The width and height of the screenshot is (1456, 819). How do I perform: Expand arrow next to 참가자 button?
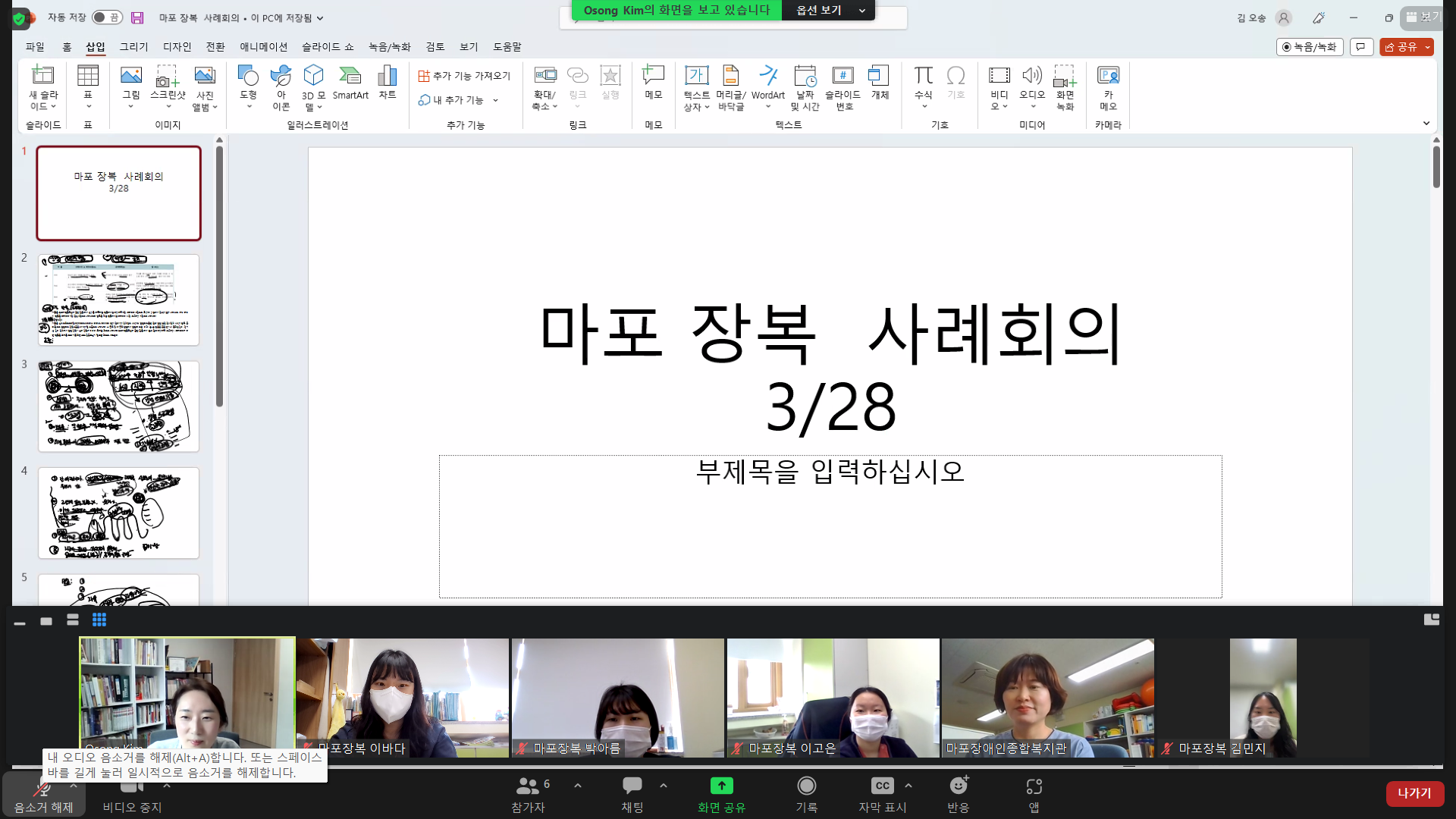coord(578,786)
